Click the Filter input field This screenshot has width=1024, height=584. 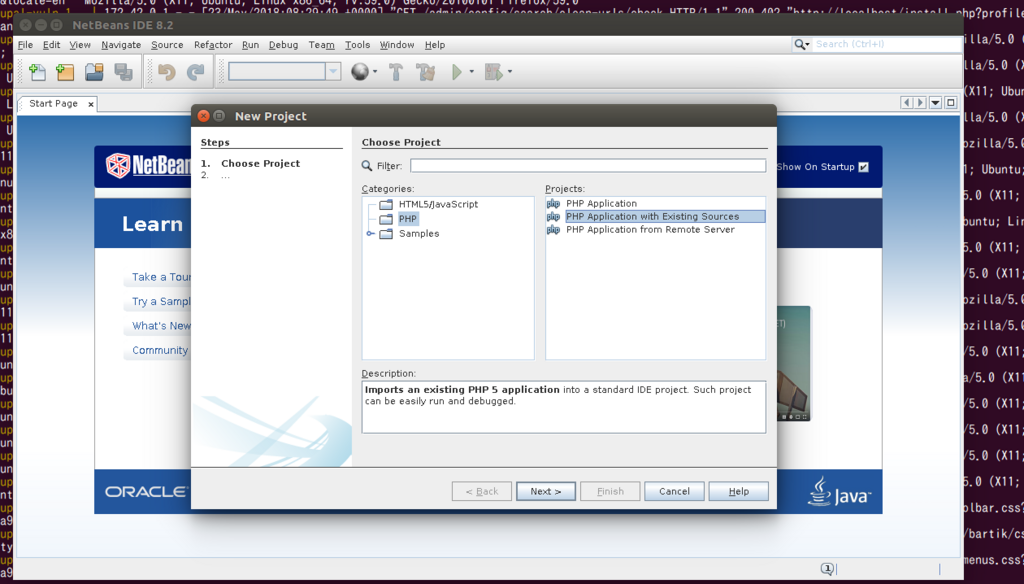point(588,166)
